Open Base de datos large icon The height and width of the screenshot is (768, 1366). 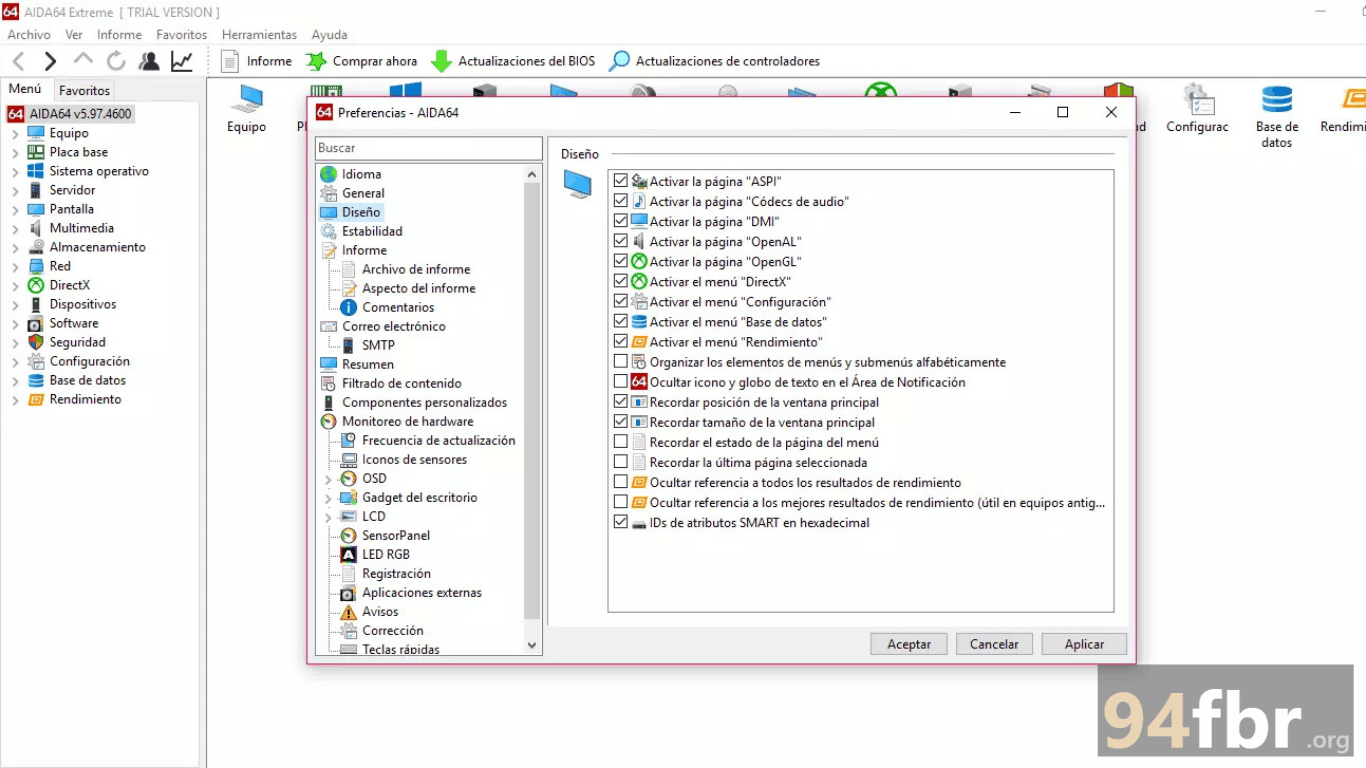(x=1277, y=117)
